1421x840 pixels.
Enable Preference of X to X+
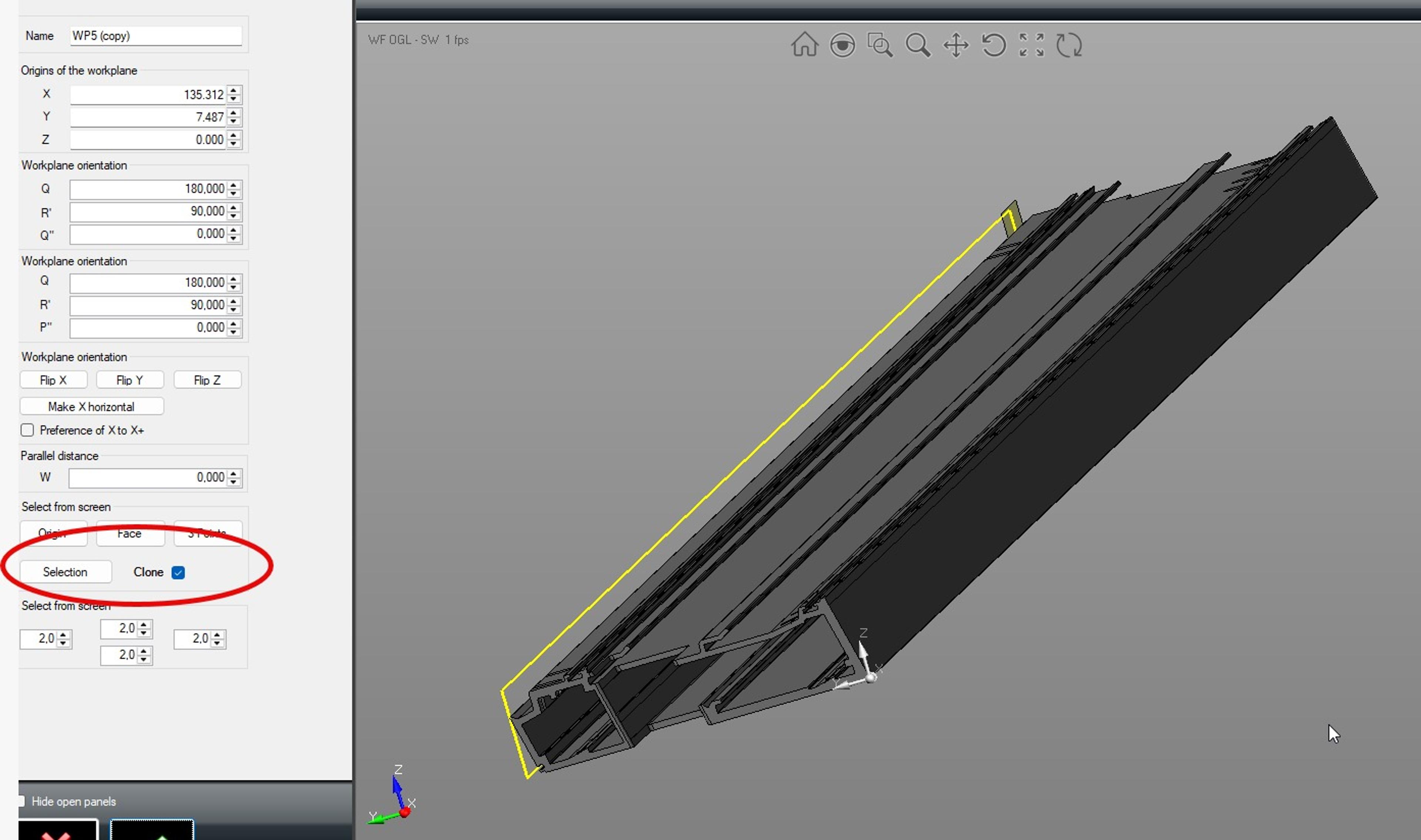click(x=27, y=430)
